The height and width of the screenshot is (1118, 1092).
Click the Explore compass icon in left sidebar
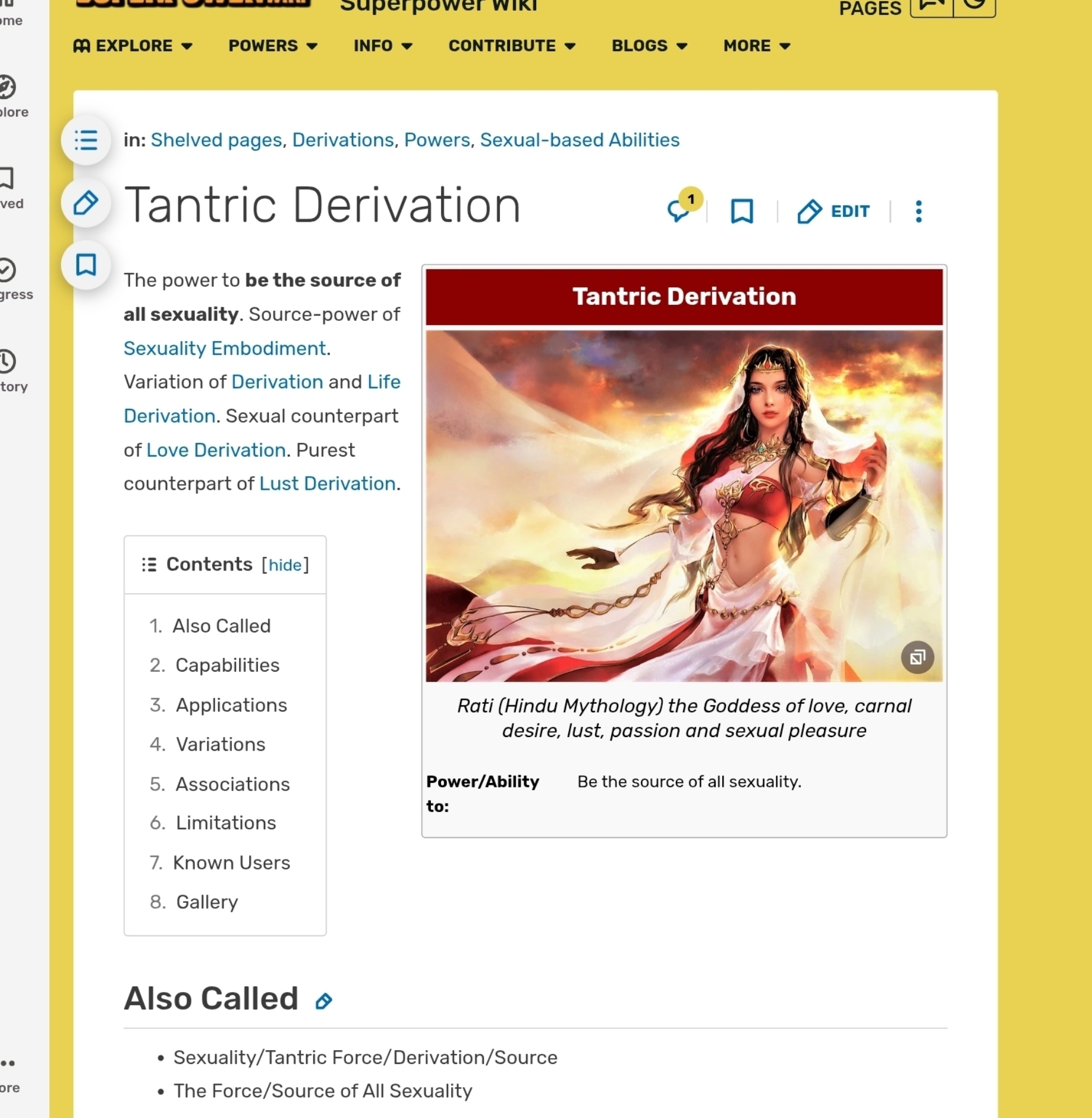coord(7,87)
